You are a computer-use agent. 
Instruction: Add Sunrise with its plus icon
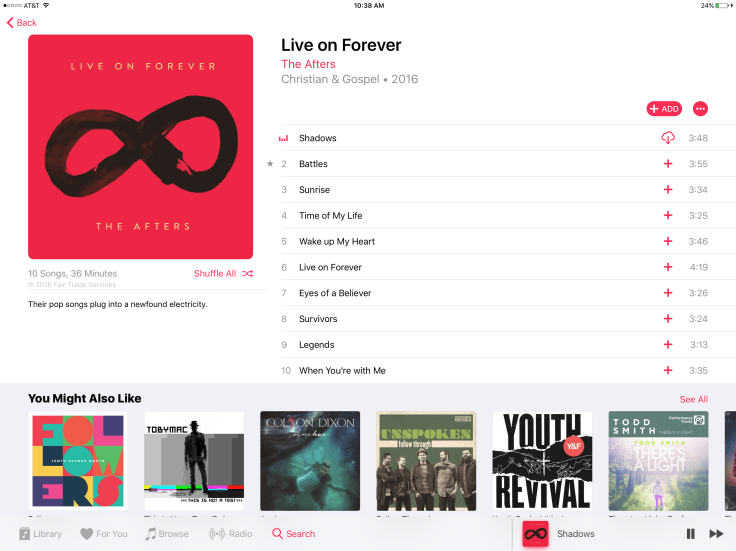click(x=667, y=190)
